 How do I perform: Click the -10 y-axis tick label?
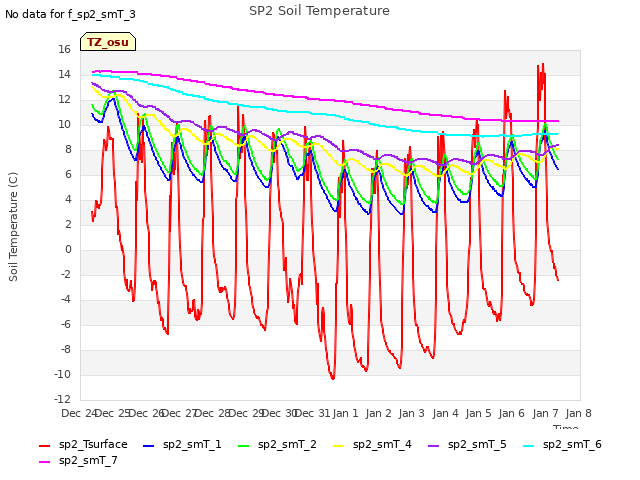tap(62, 374)
